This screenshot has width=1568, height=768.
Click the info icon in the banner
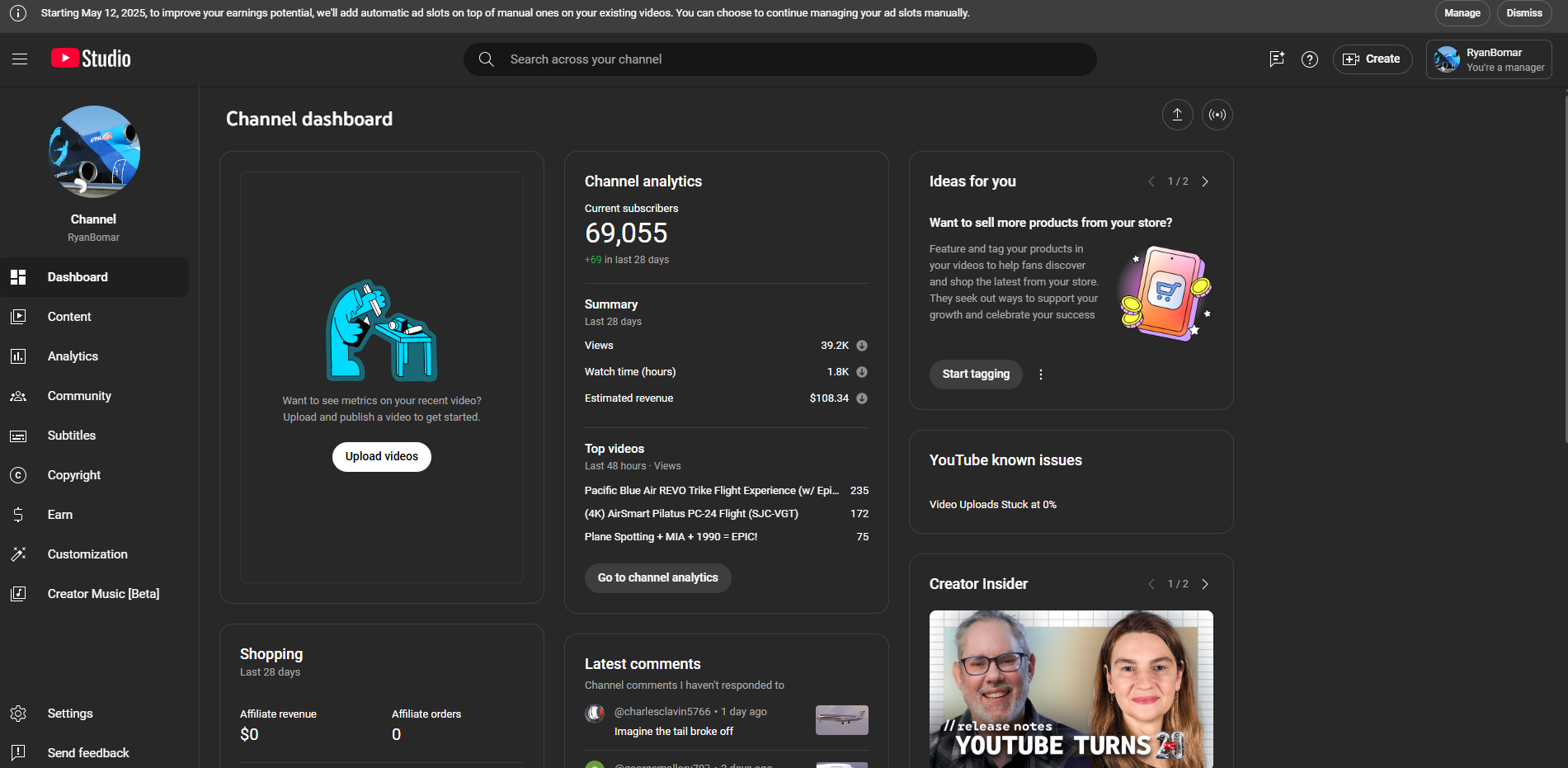point(18,13)
